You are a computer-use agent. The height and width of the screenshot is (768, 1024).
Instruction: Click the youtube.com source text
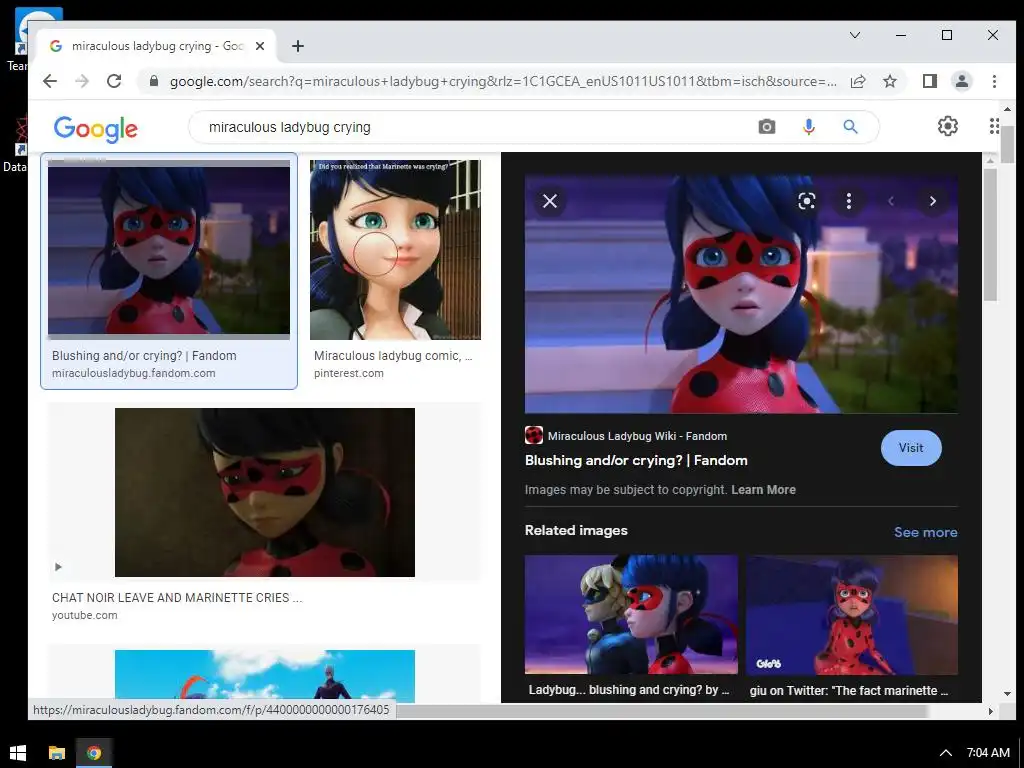(85, 615)
